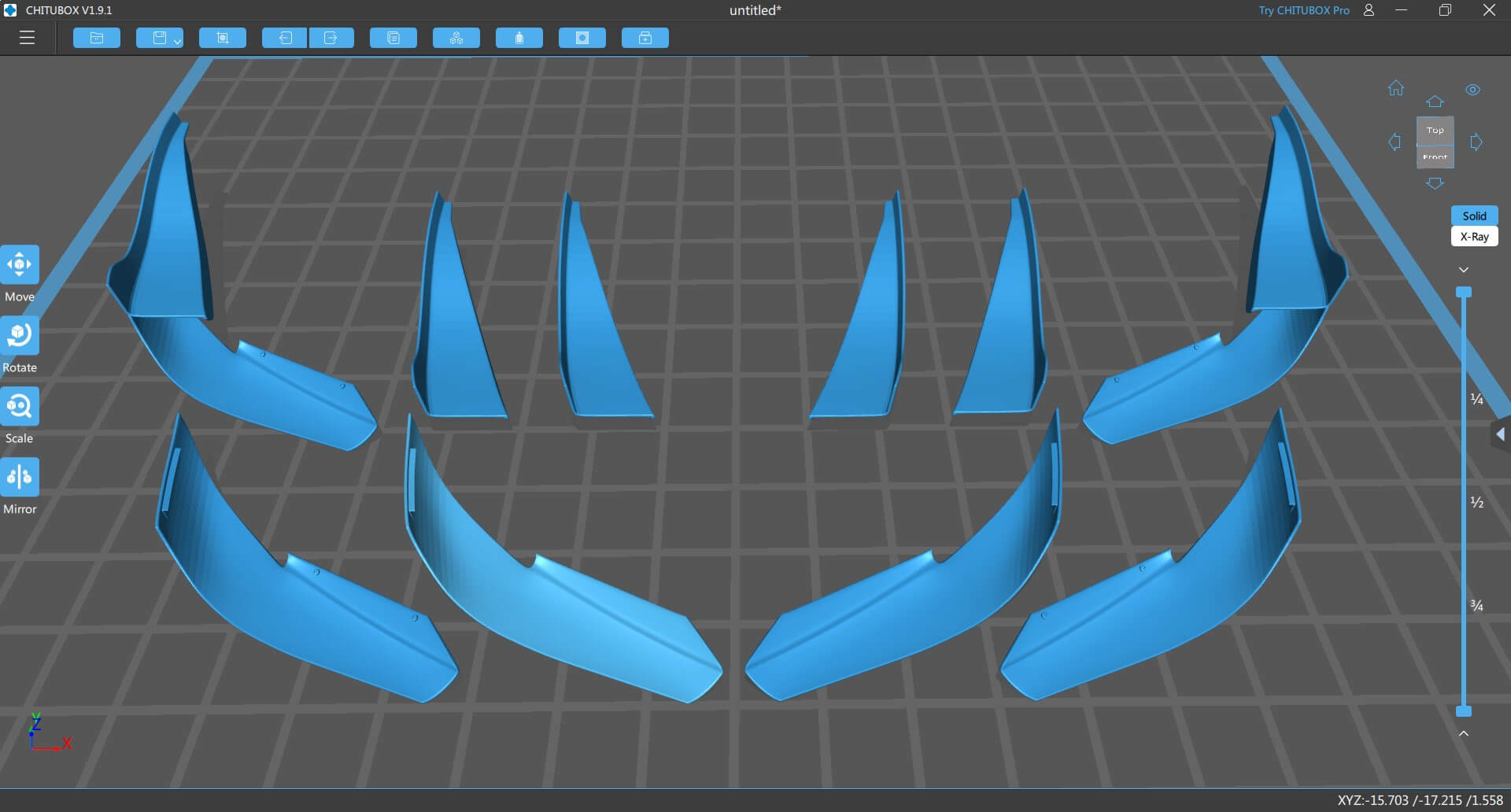The height and width of the screenshot is (812, 1511).
Task: Click the Top face of view cube
Action: pos(1435,131)
